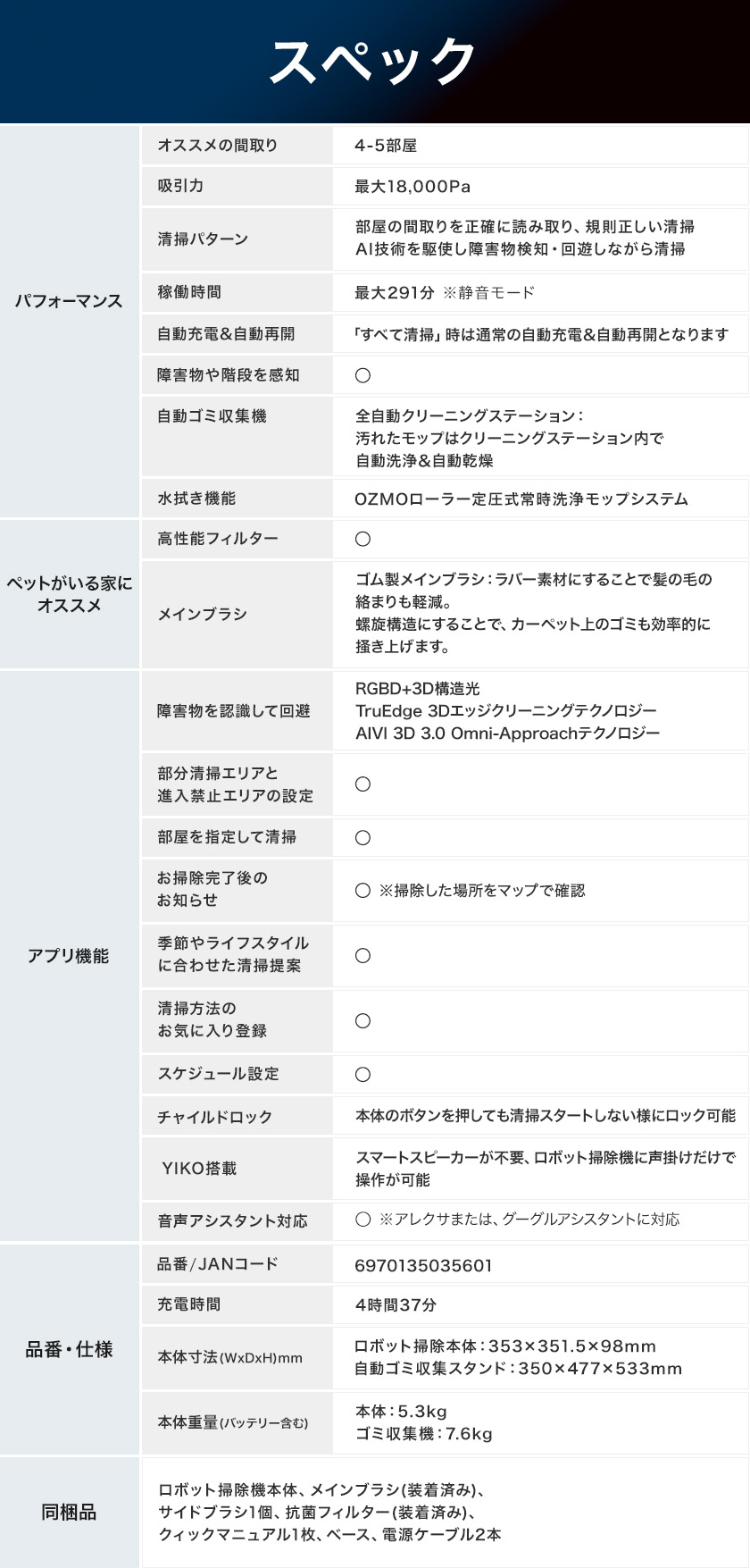Click the アプリ機能 category cell
The height and width of the screenshot is (1568, 750).
click(69, 956)
